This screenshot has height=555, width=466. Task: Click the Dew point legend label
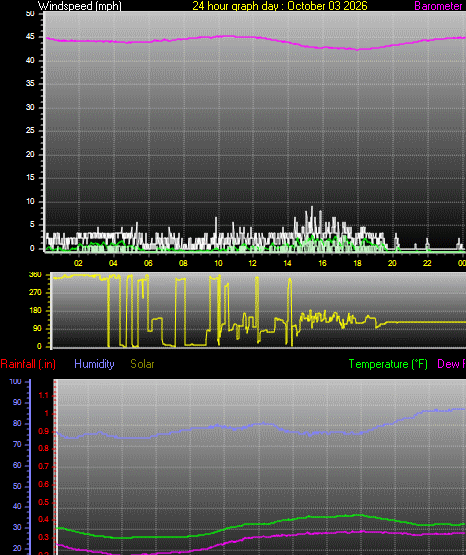tap(451, 364)
